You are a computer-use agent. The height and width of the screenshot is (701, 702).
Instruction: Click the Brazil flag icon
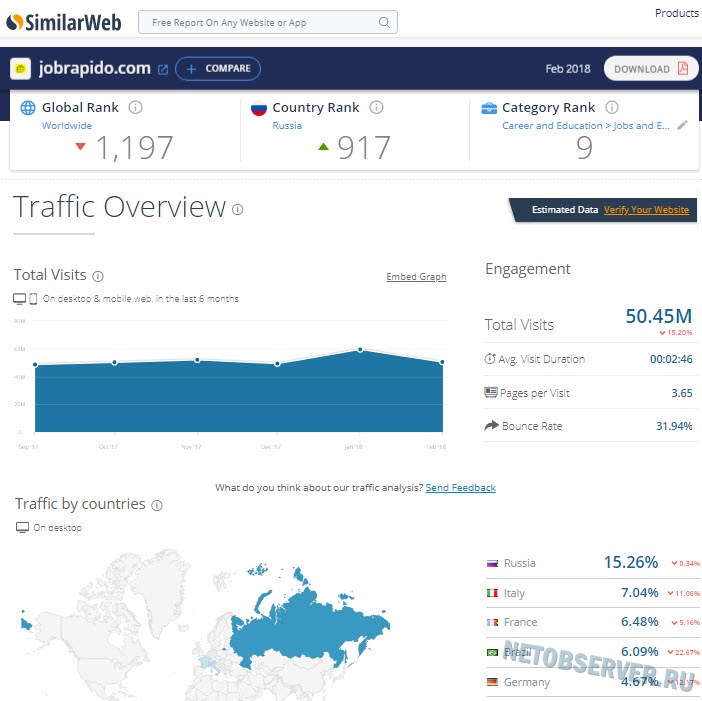492,652
